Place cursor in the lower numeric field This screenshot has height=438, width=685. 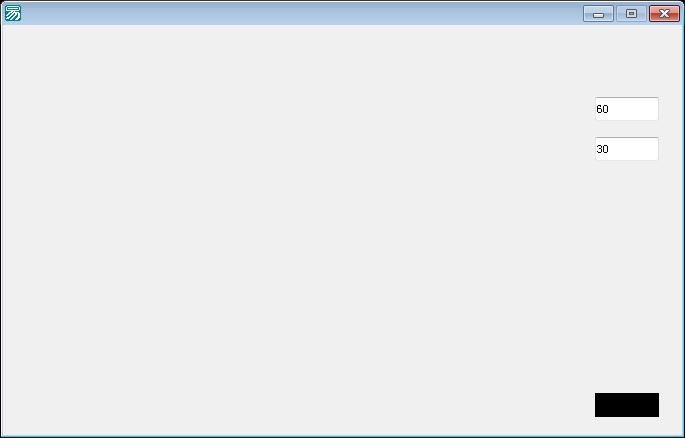[626, 148]
